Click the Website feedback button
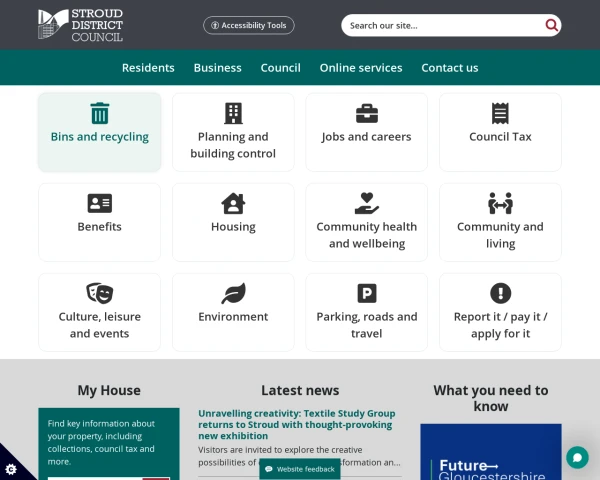Screen dimensions: 600x480 300,469
